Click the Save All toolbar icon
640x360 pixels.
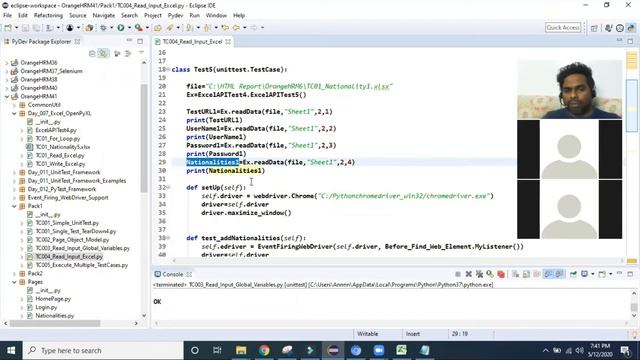coord(36,28)
